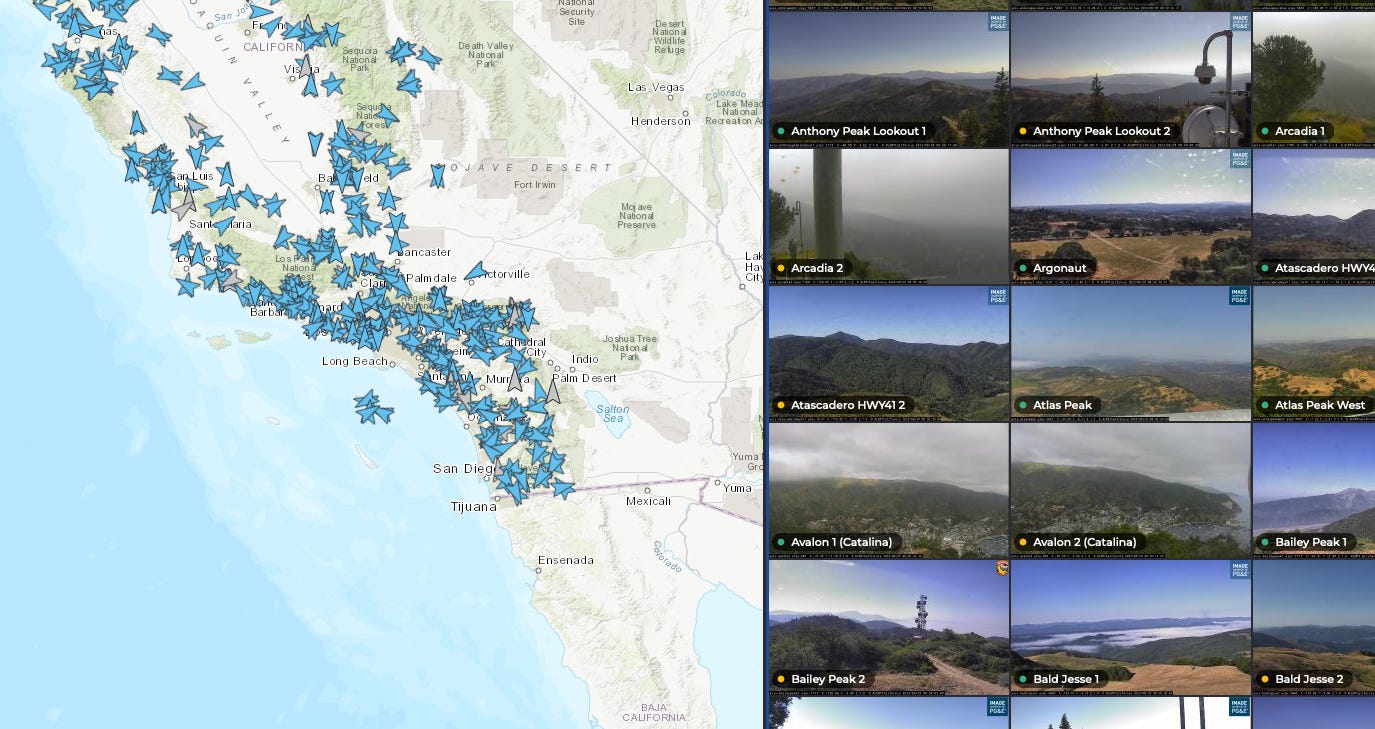This screenshot has height=729, width=1375.
Task: Click the green status dot for Arcadia 1
Action: tap(1264, 131)
